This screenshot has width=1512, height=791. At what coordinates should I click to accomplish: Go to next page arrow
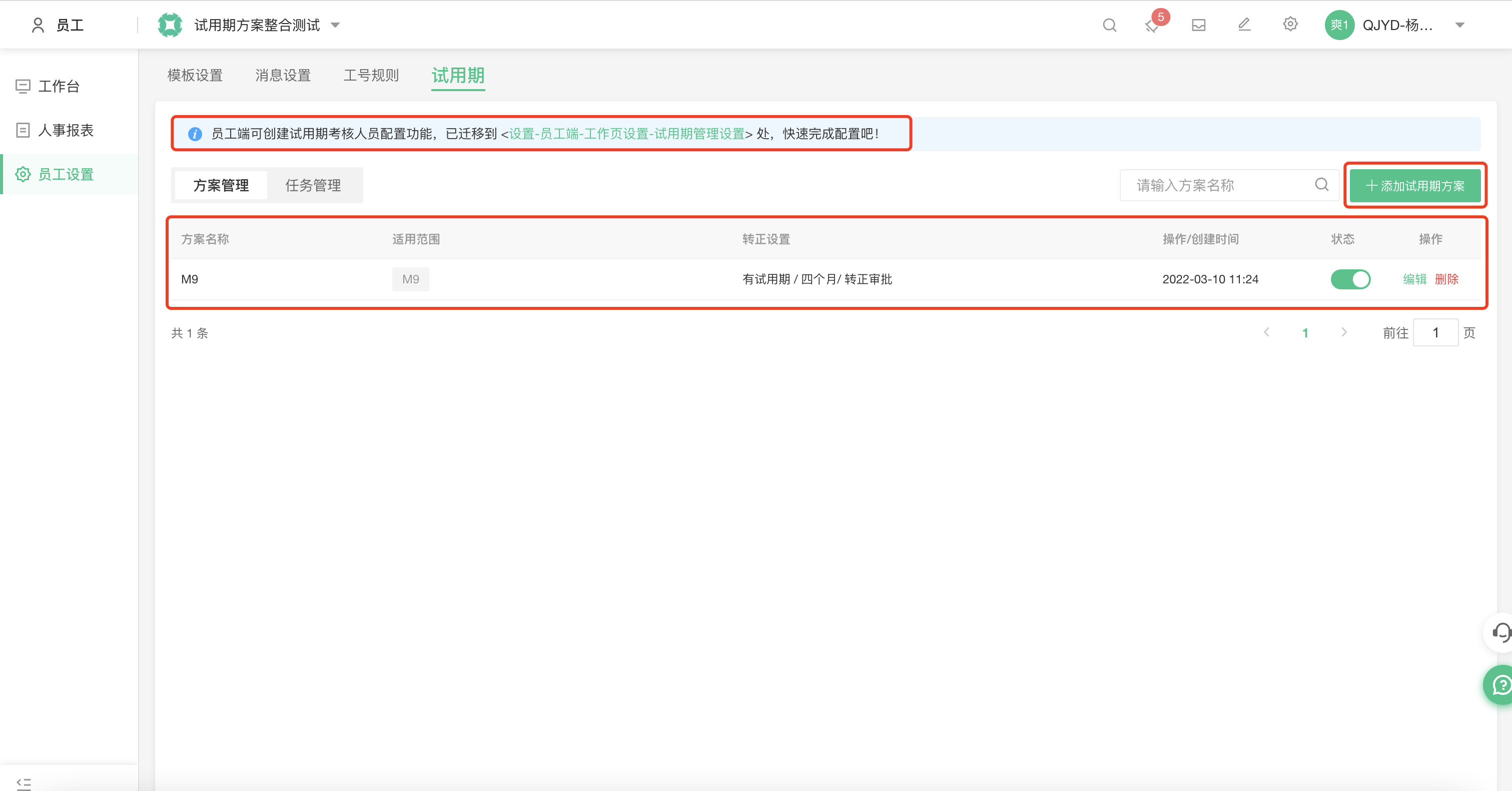point(1344,332)
